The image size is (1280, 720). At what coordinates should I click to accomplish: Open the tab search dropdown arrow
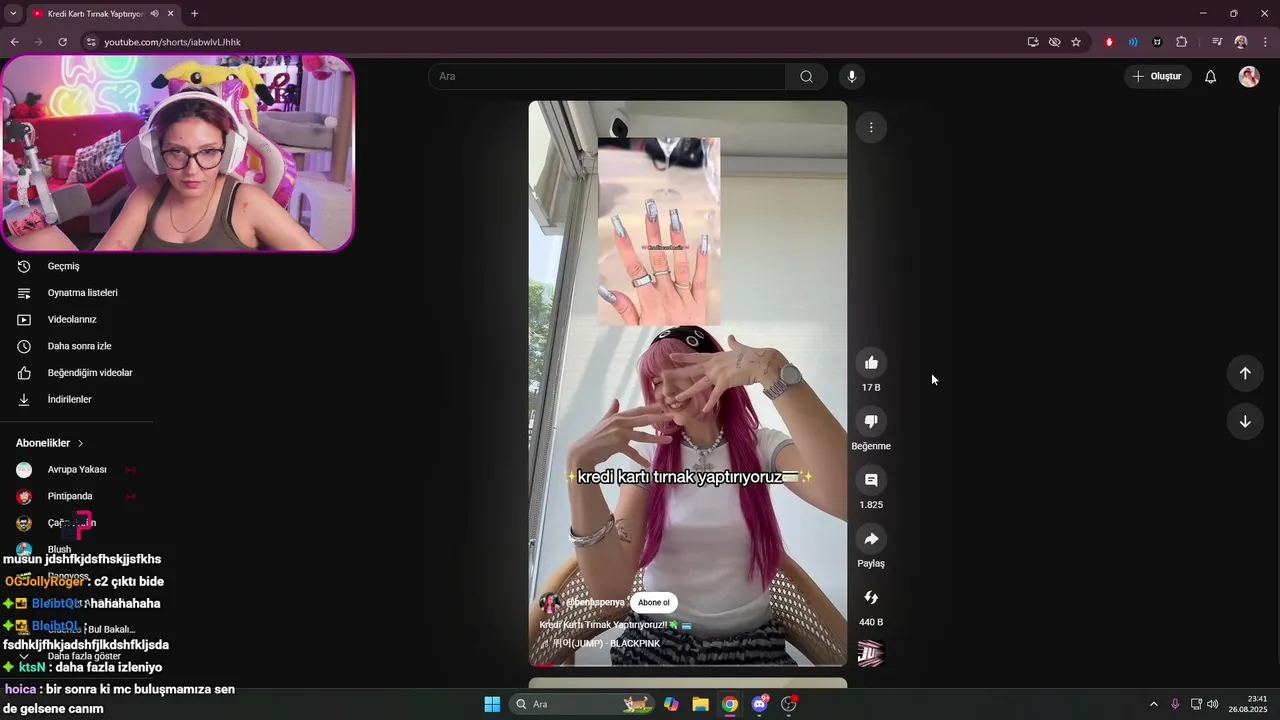pyautogui.click(x=13, y=14)
